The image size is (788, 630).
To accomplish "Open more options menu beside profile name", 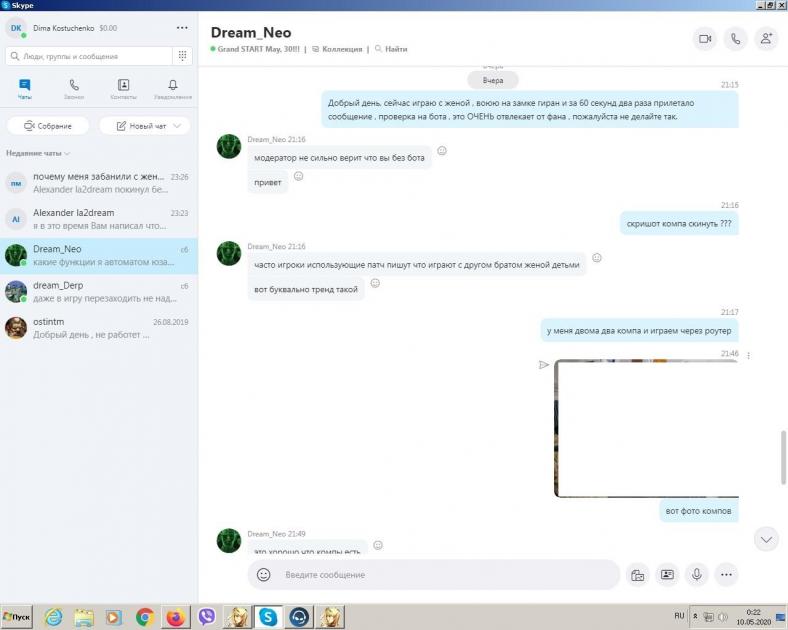I will pos(181,28).
